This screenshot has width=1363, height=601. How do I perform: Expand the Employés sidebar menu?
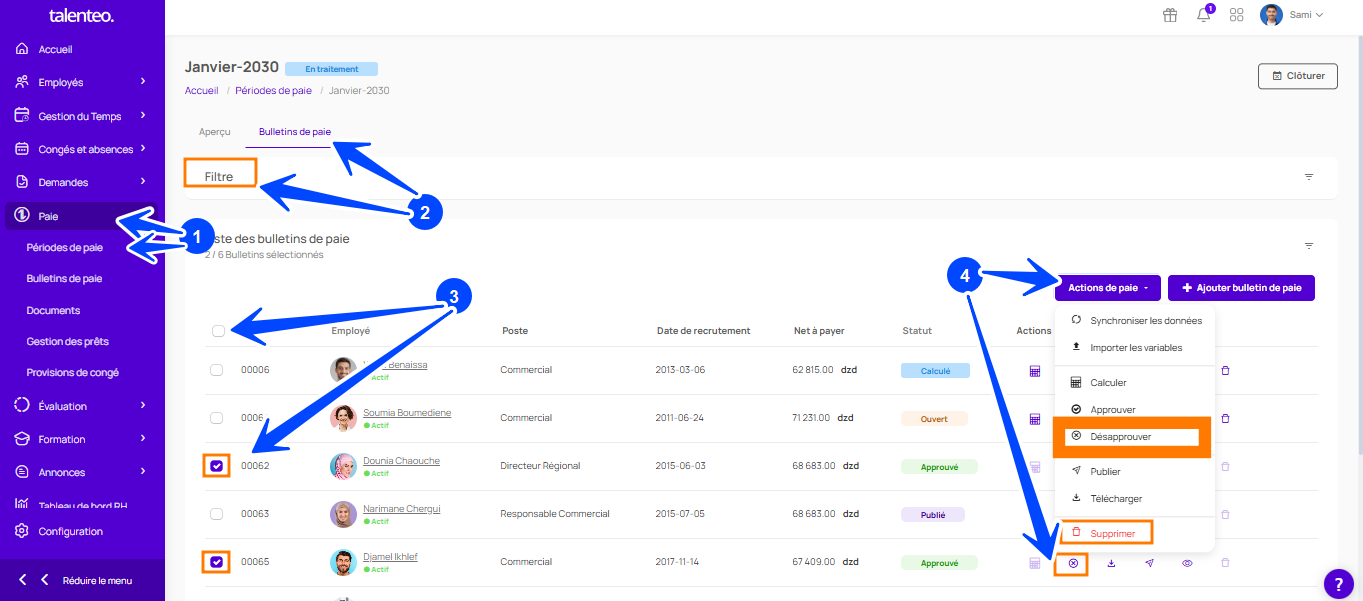pos(82,82)
